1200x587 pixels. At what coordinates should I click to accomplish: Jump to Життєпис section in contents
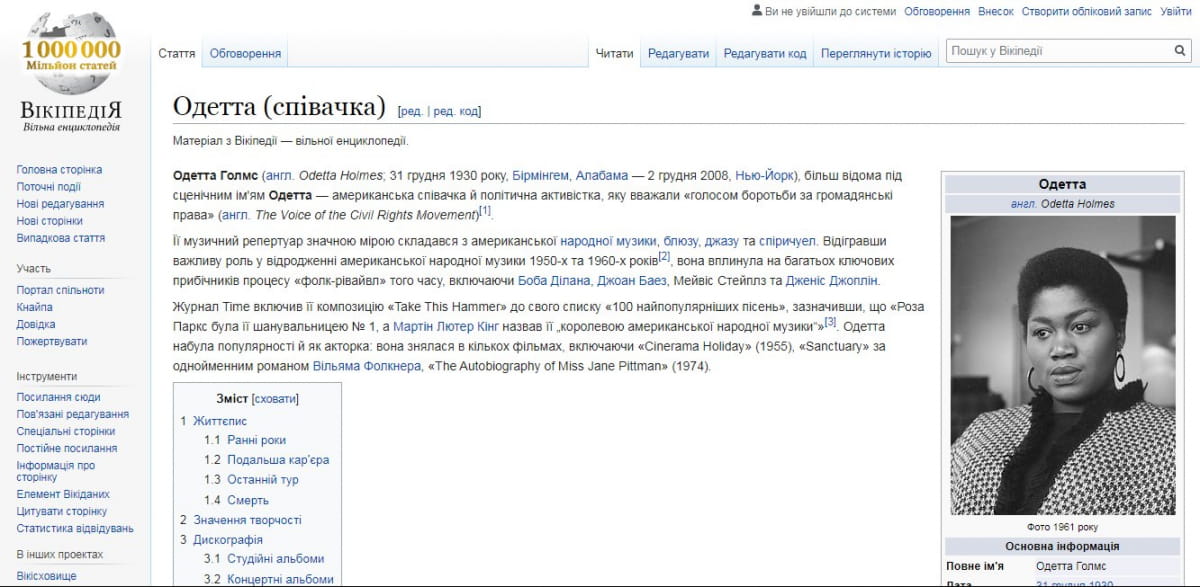[x=219, y=421]
